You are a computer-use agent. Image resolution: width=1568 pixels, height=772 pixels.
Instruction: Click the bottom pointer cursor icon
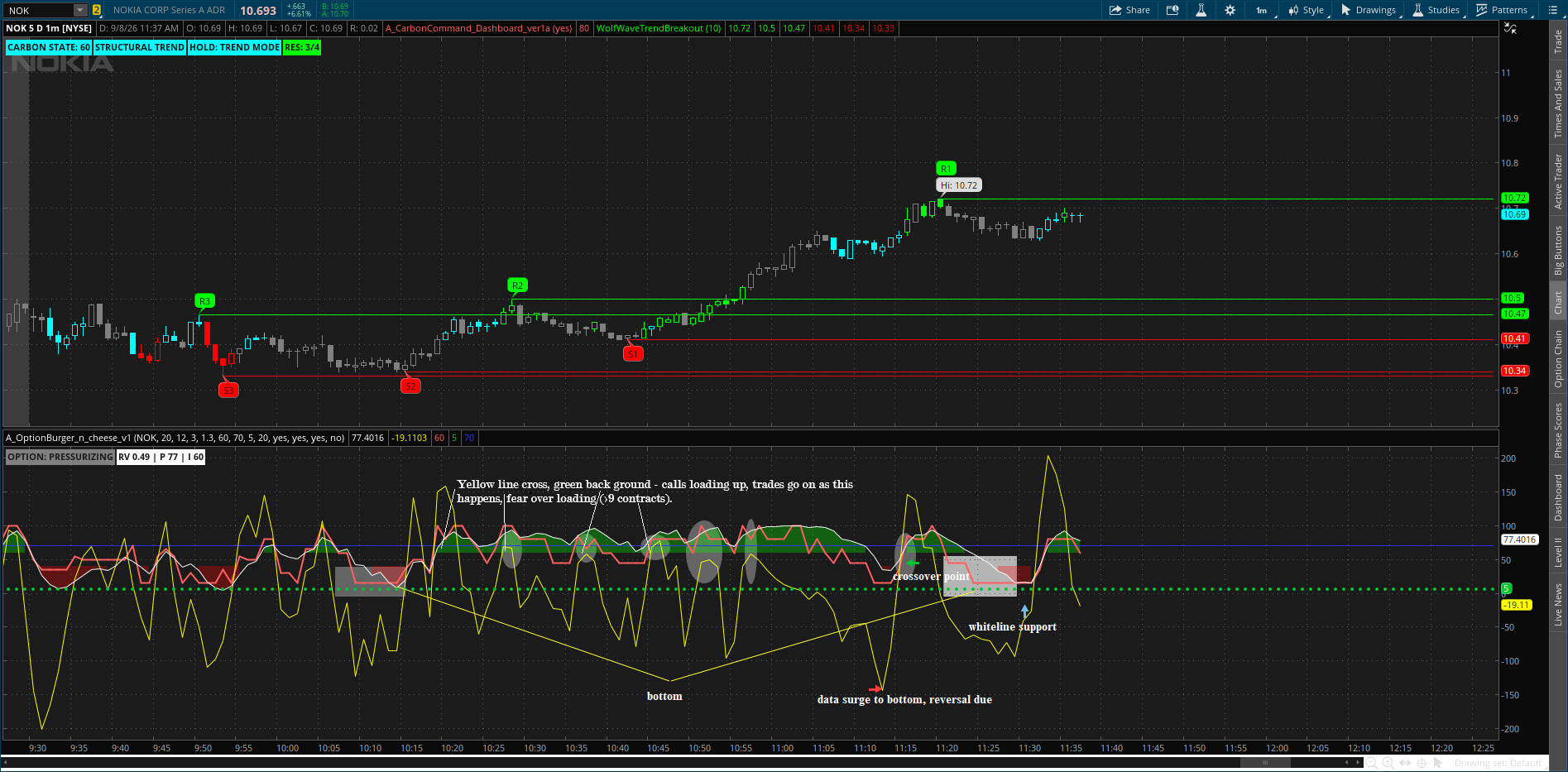click(1438, 763)
